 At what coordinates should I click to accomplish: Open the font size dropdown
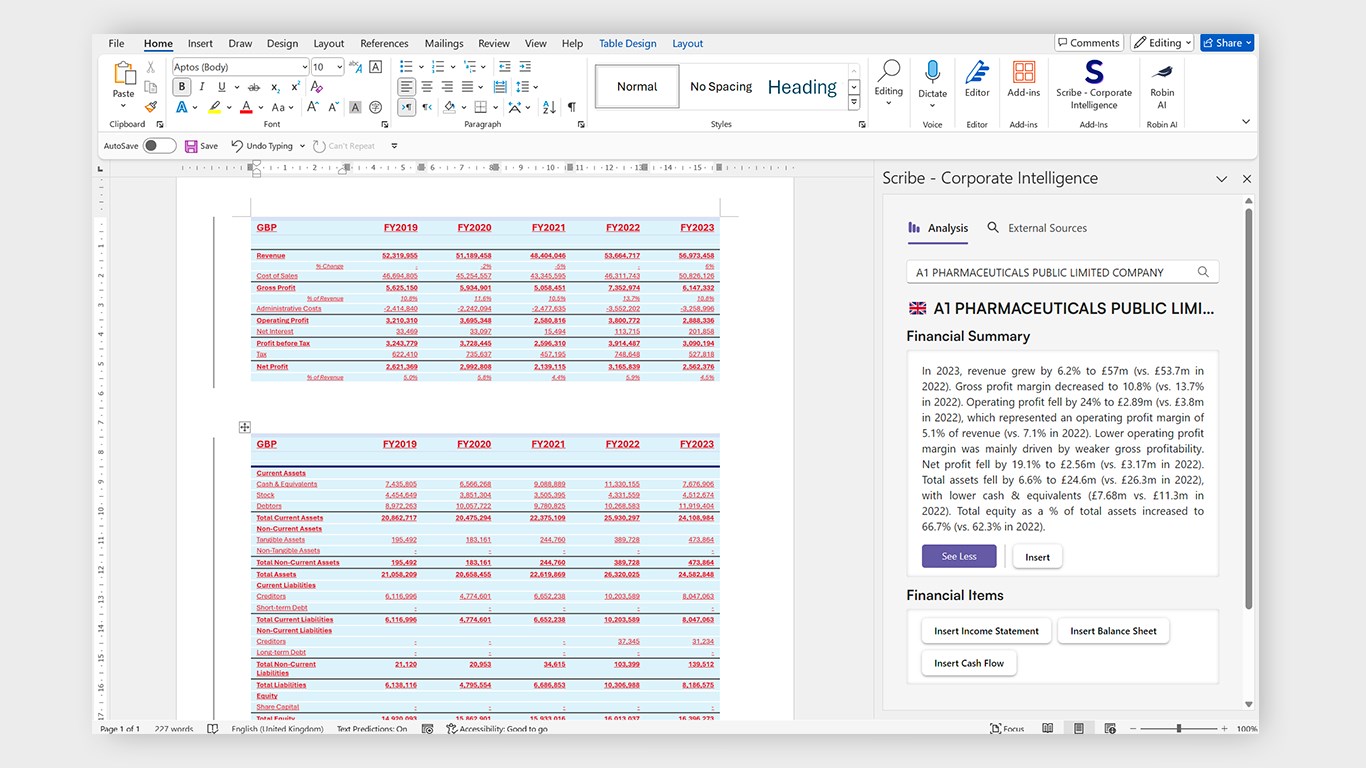point(340,67)
